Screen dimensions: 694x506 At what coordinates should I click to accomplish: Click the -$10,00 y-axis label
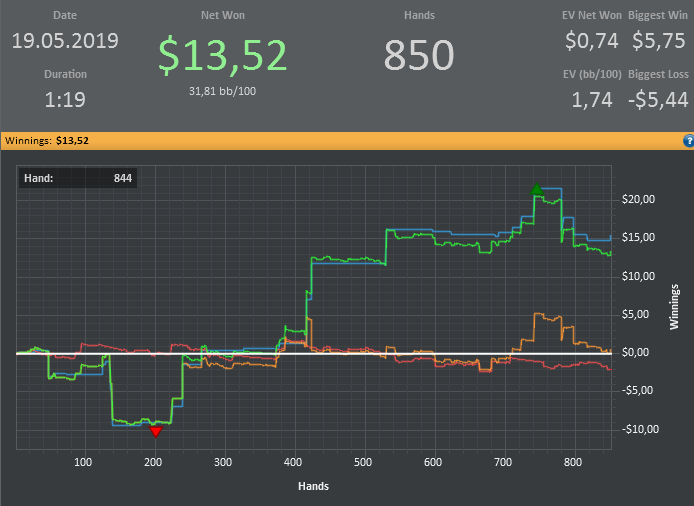[640, 429]
